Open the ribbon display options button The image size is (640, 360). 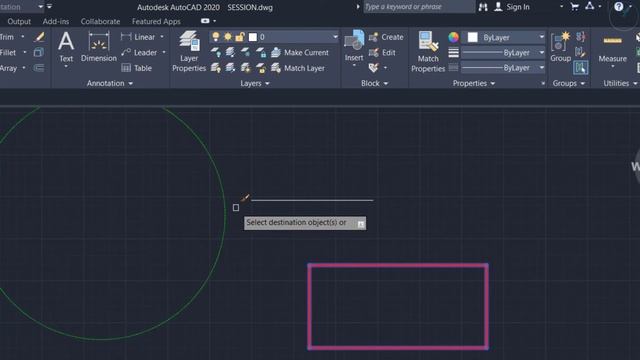click(x=205, y=21)
